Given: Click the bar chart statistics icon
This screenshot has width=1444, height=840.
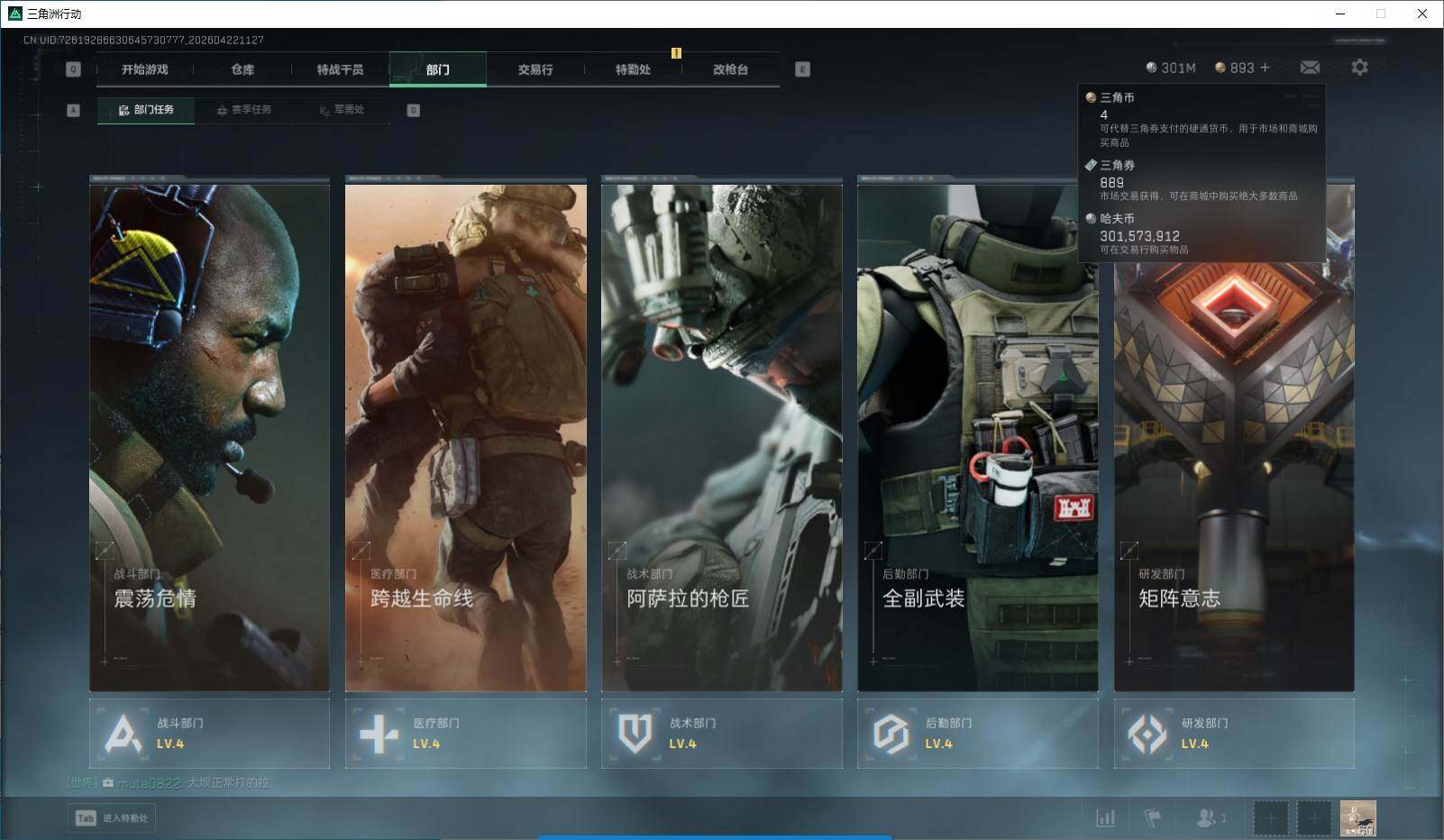Looking at the screenshot, I should (1105, 818).
